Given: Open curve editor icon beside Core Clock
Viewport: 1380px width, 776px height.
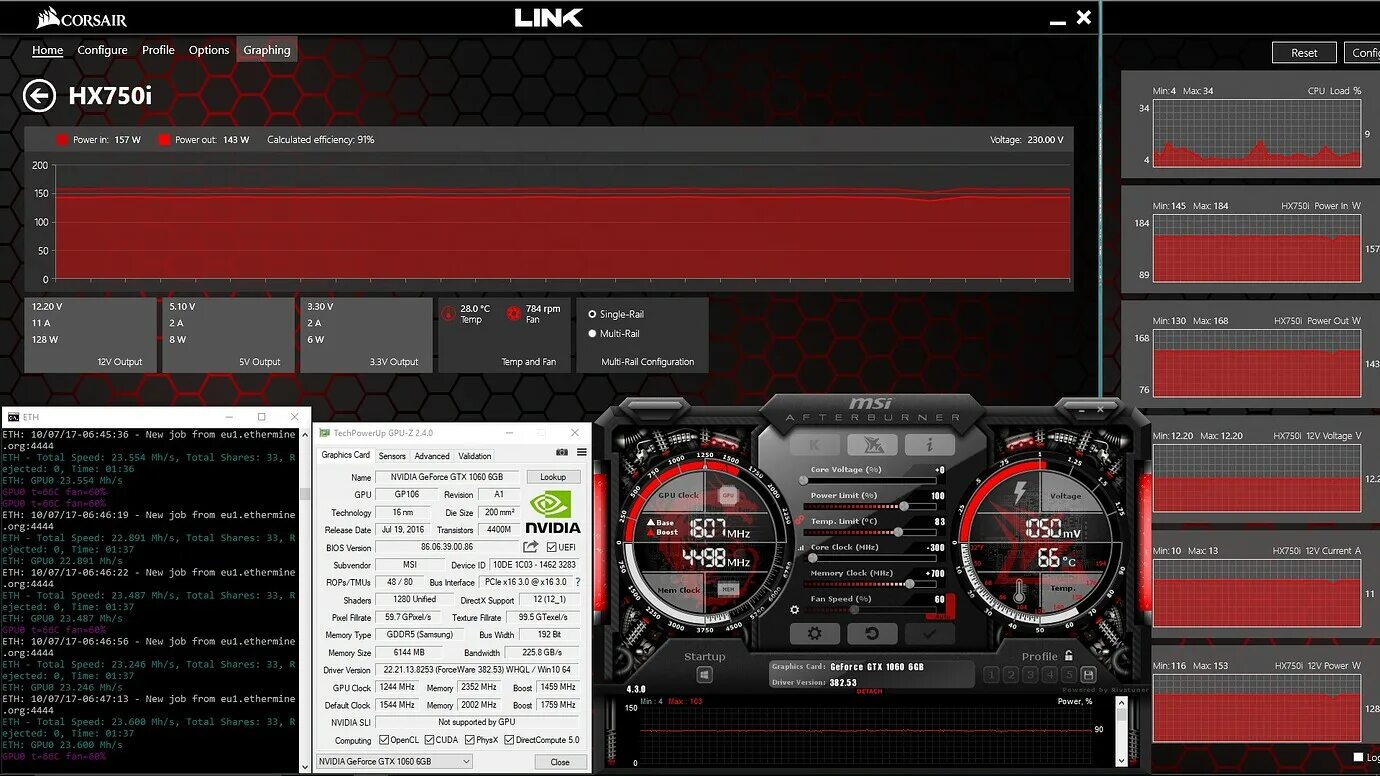Looking at the screenshot, I should (800, 547).
